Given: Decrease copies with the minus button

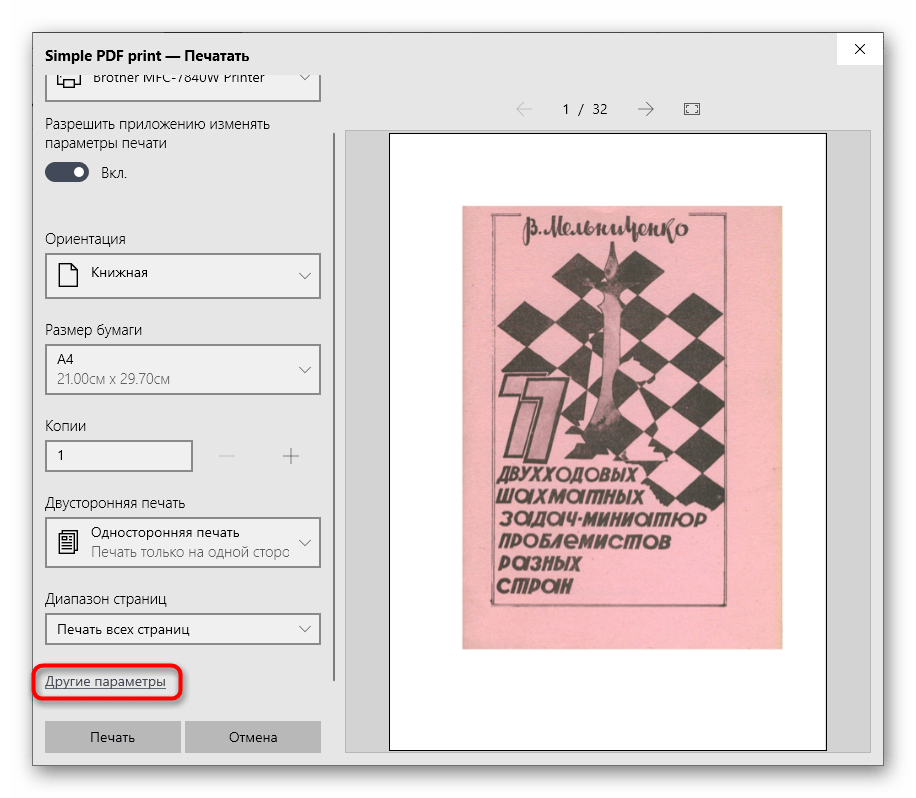Looking at the screenshot, I should pos(227,456).
